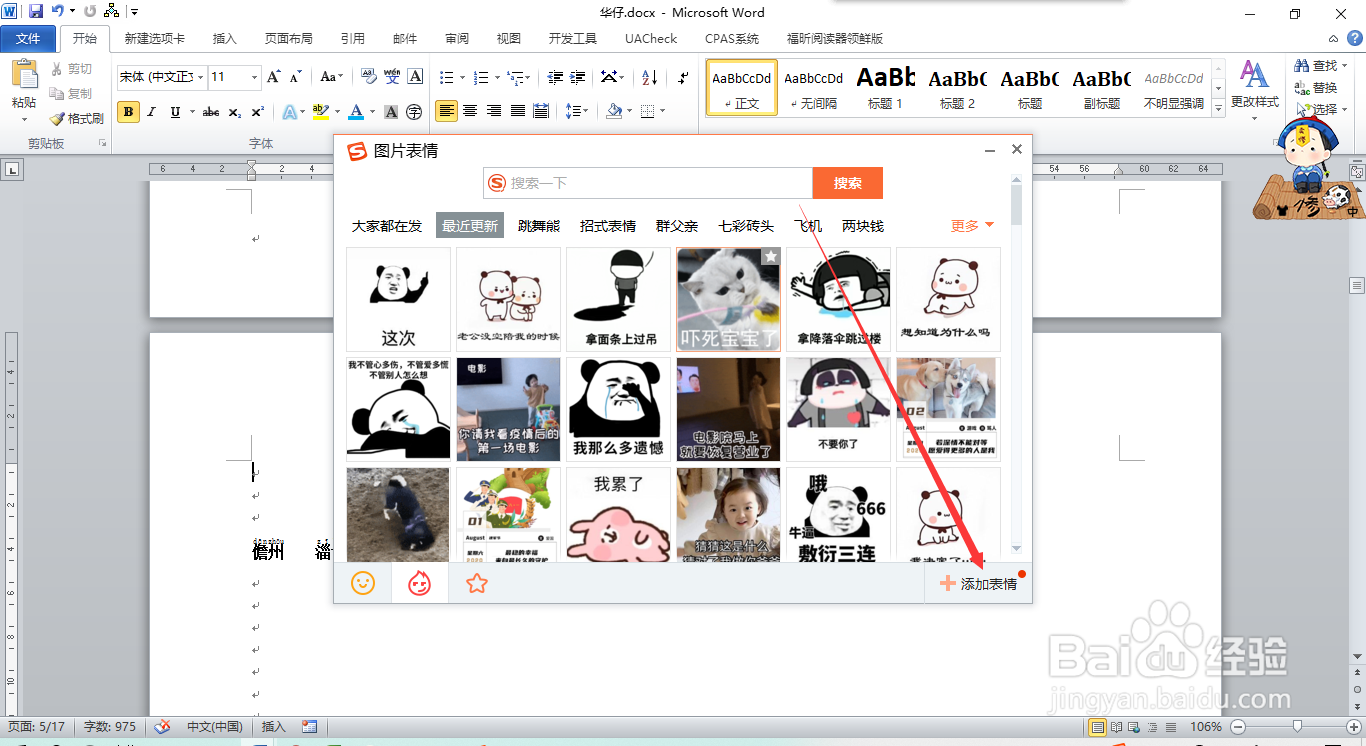Toggle Underline formatting

[x=175, y=112]
